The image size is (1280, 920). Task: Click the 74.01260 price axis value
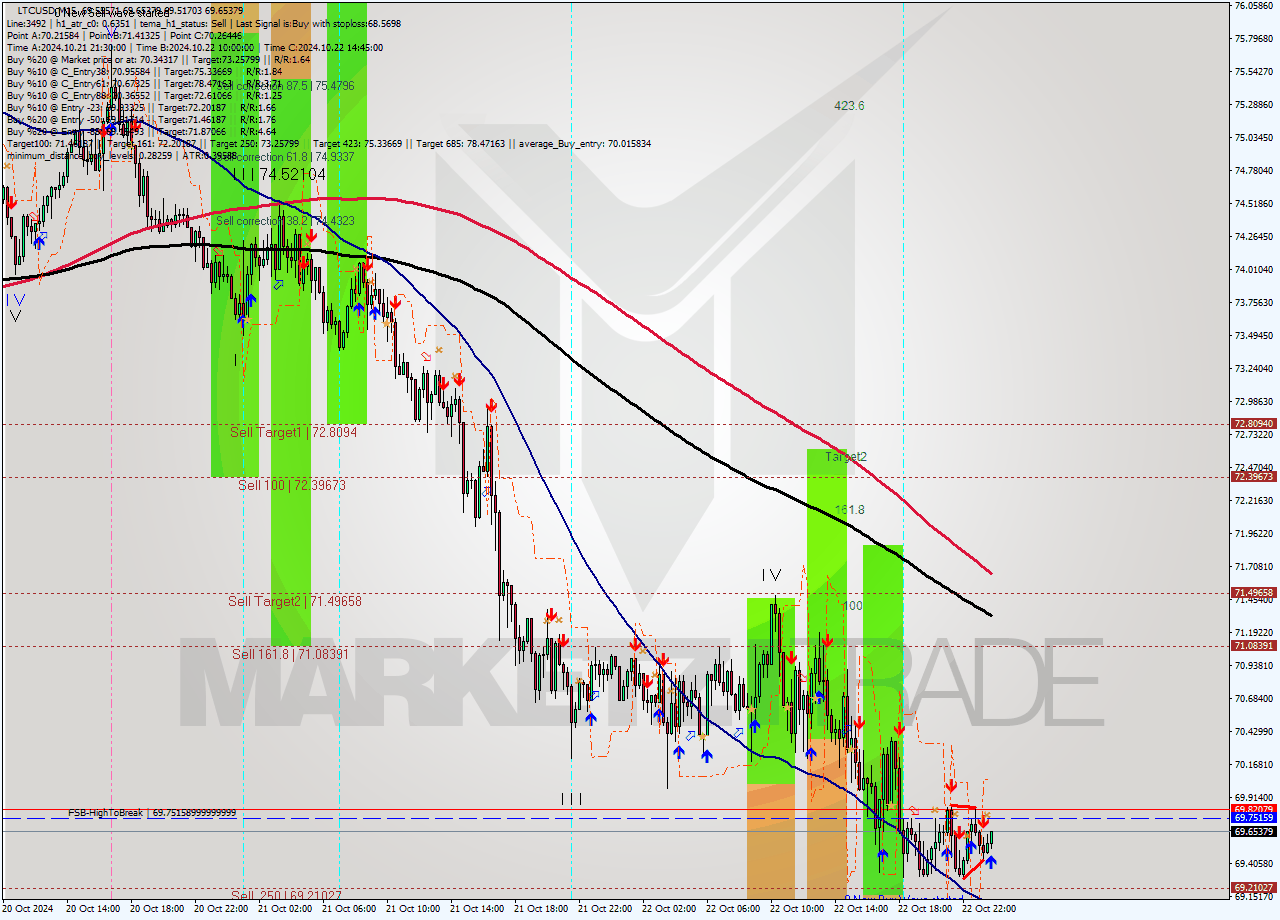(x=1254, y=269)
